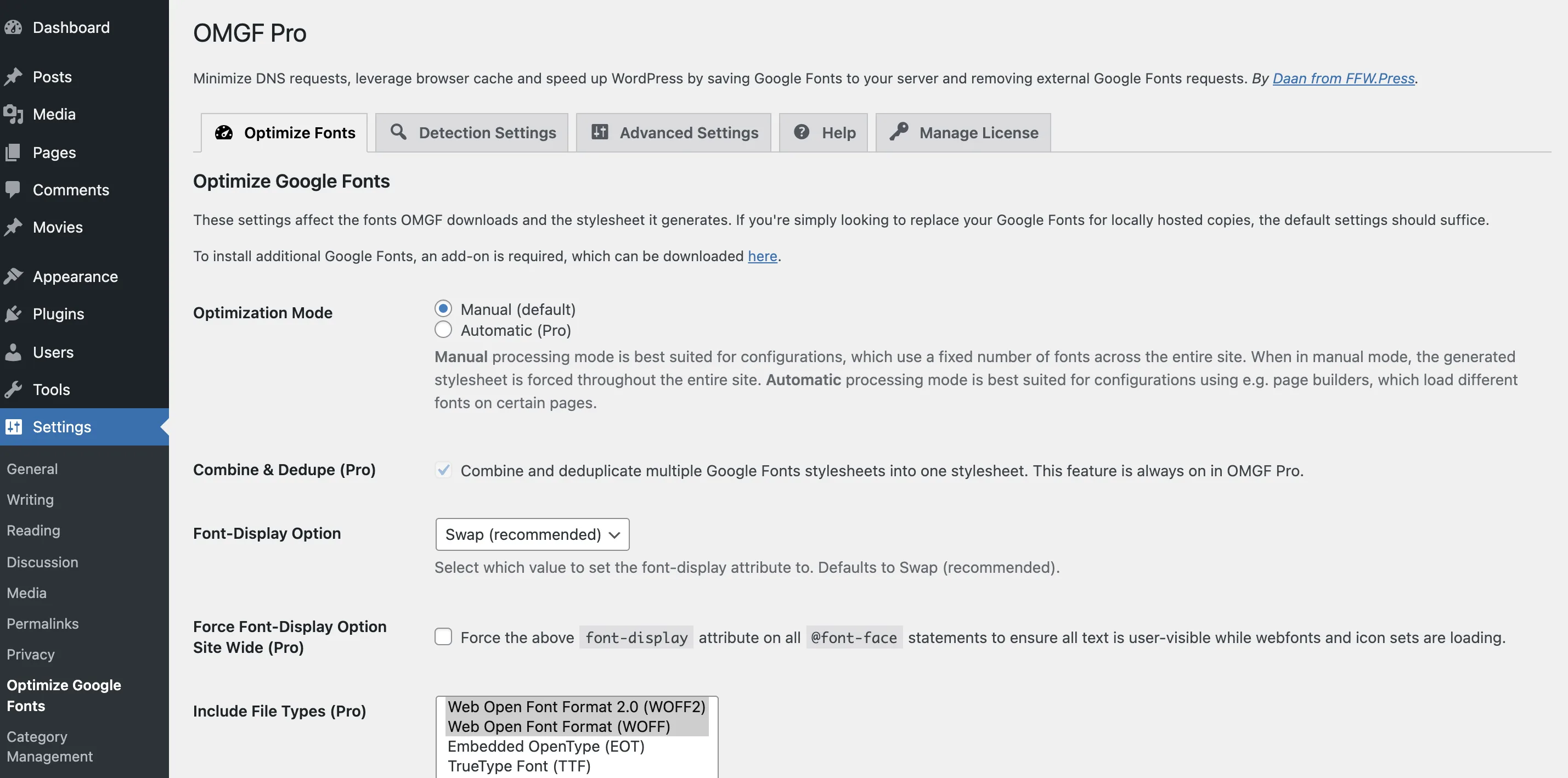The image size is (1568, 778).
Task: Click the Posts pushpin icon
Action: (13, 77)
